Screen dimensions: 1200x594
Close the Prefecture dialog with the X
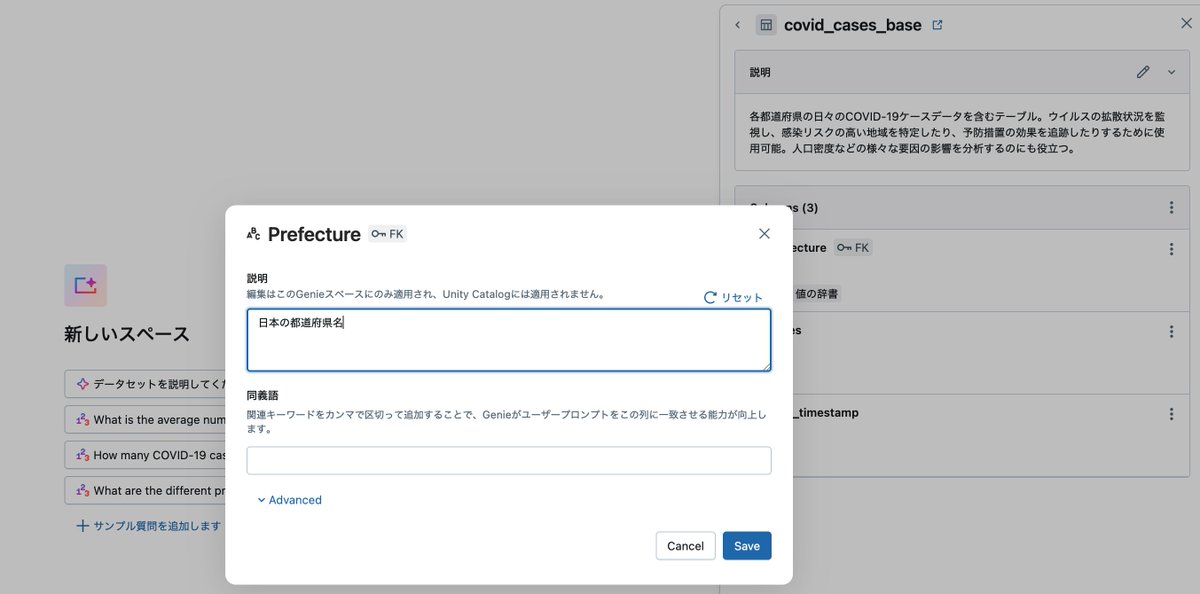click(x=764, y=233)
